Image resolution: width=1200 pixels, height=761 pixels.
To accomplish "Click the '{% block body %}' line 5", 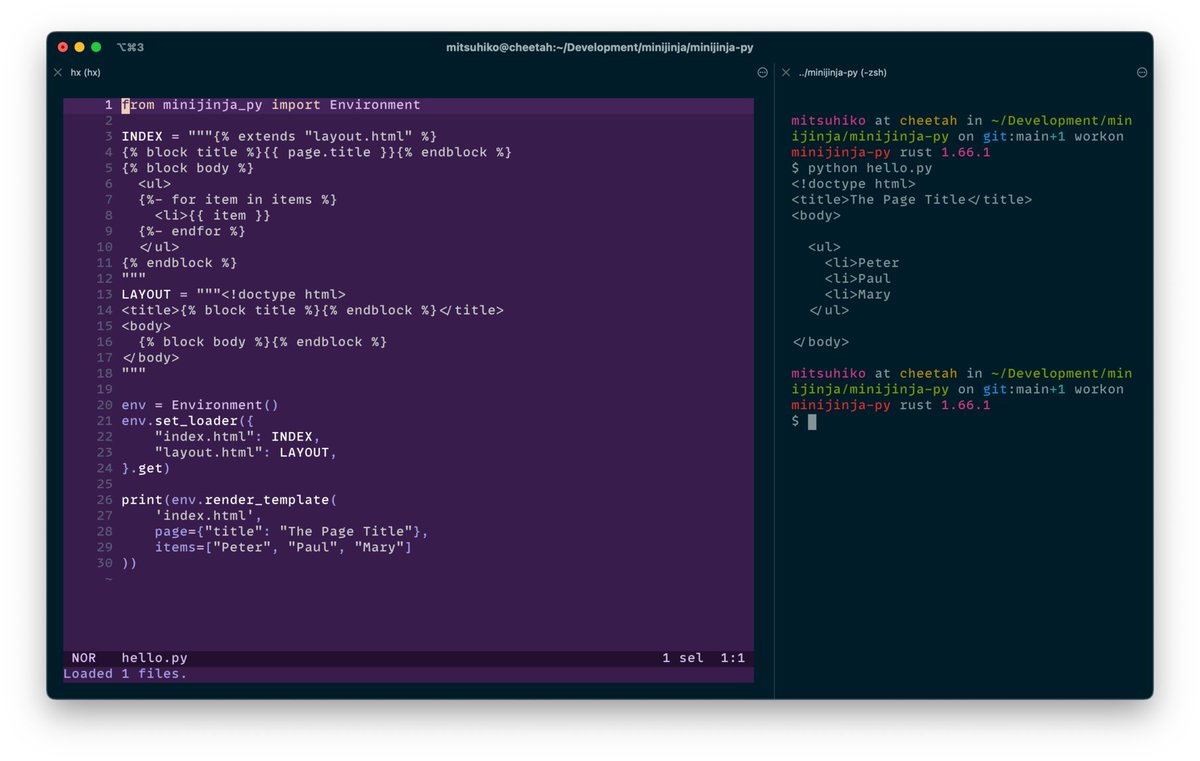I will pos(188,168).
